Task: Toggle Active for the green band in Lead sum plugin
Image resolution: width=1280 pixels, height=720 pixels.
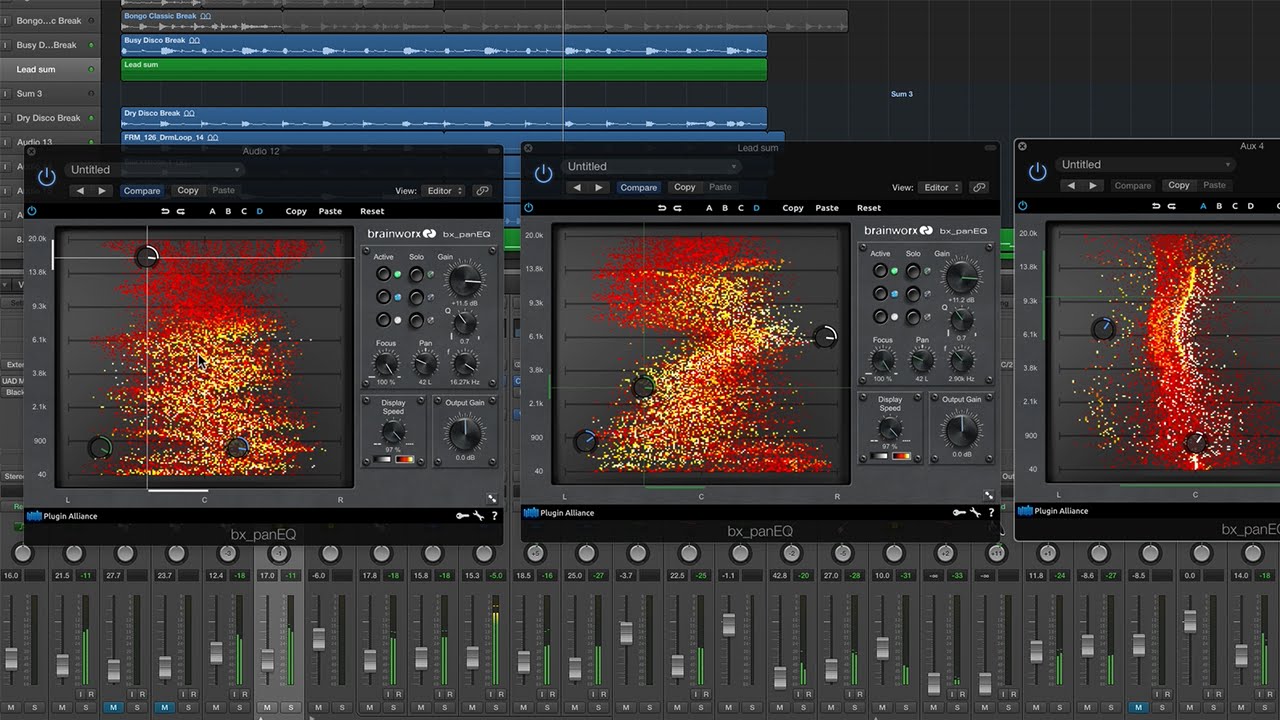Action: click(880, 271)
